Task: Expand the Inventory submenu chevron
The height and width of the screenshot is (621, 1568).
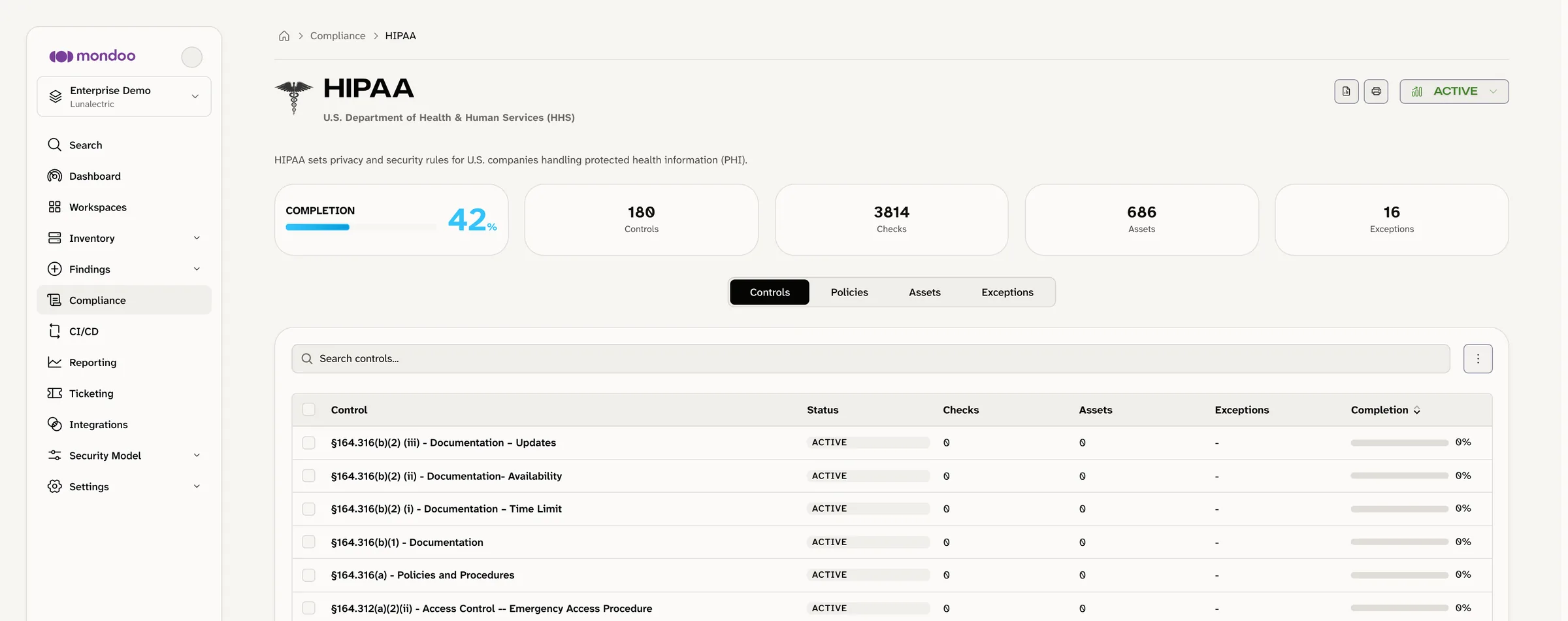Action: (197, 238)
